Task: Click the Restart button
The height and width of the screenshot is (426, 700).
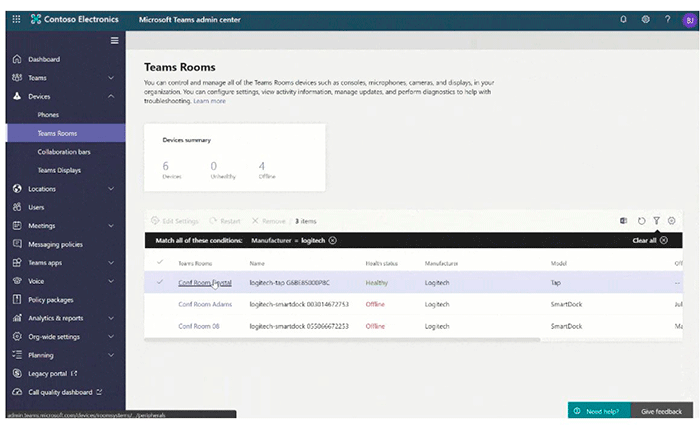Action: (225, 221)
